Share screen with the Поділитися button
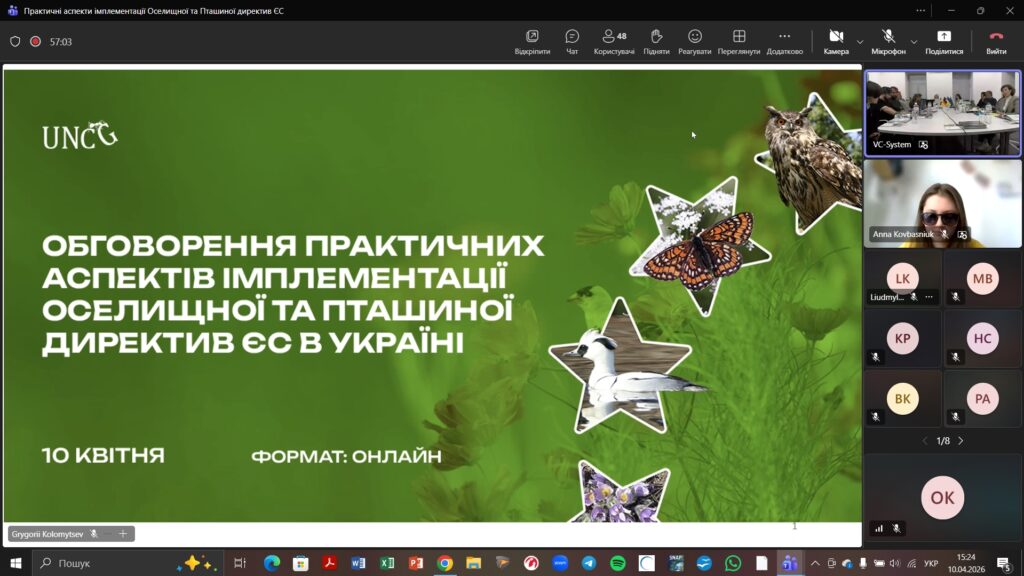The width and height of the screenshot is (1024, 576). click(x=943, y=41)
